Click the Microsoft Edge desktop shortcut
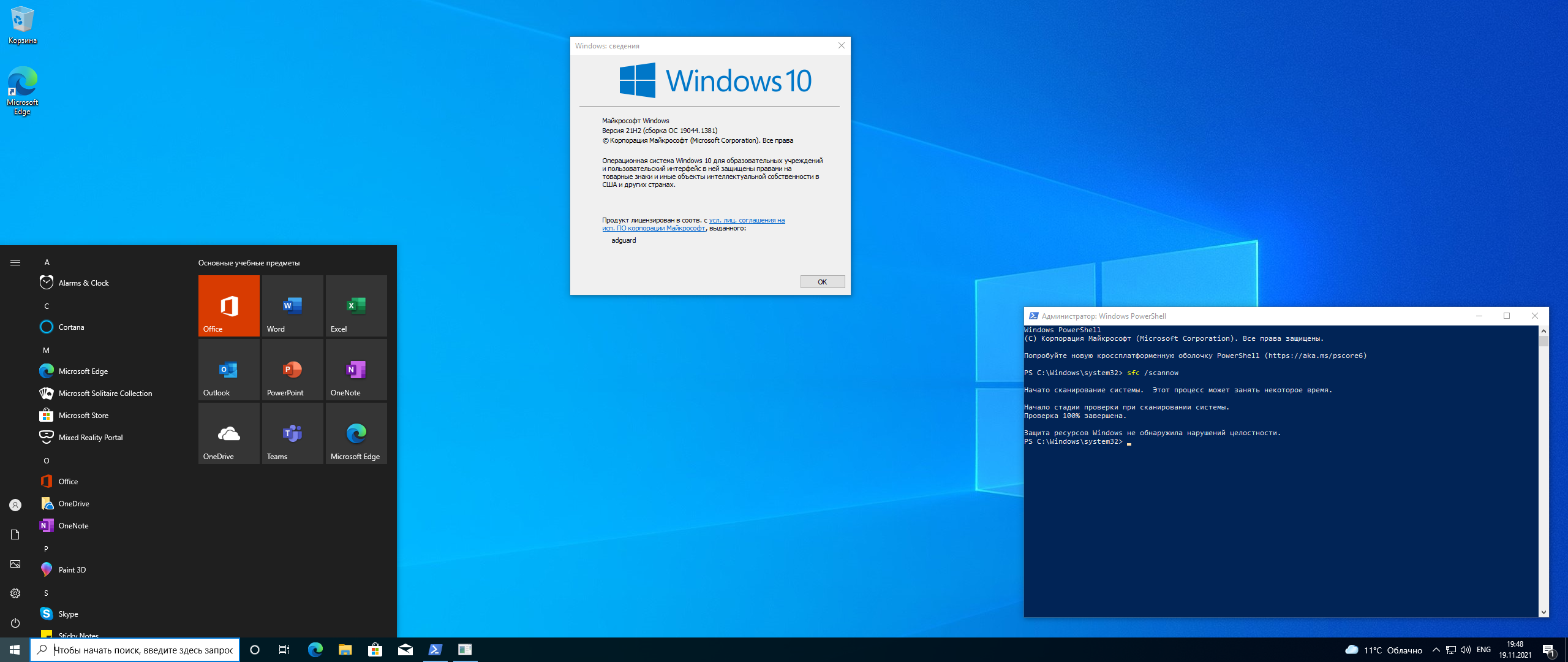The height and width of the screenshot is (662, 1568). 23,91
